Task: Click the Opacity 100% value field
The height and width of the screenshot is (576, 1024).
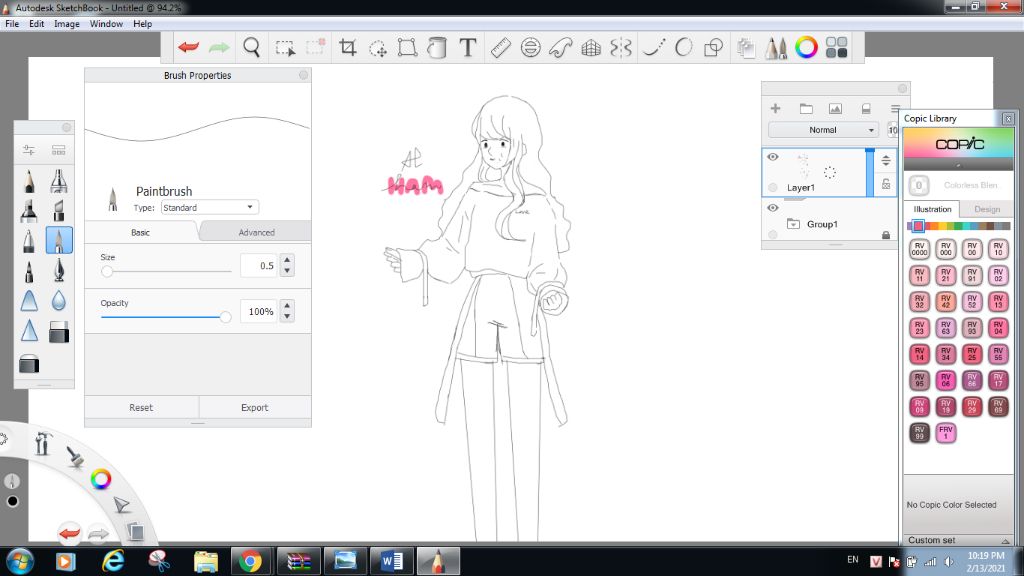Action: point(260,312)
